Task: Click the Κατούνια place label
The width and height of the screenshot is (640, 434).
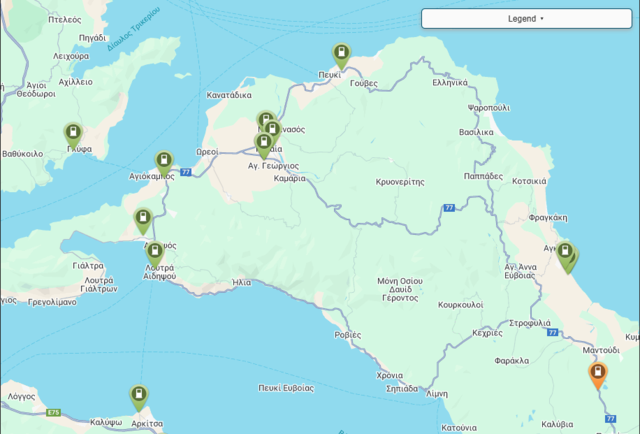Action: coord(459,428)
